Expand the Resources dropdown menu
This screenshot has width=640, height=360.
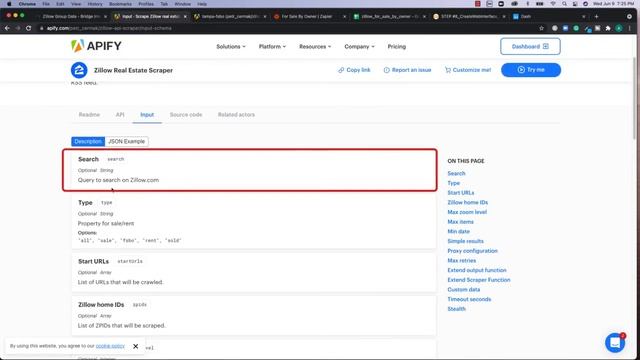(x=315, y=47)
